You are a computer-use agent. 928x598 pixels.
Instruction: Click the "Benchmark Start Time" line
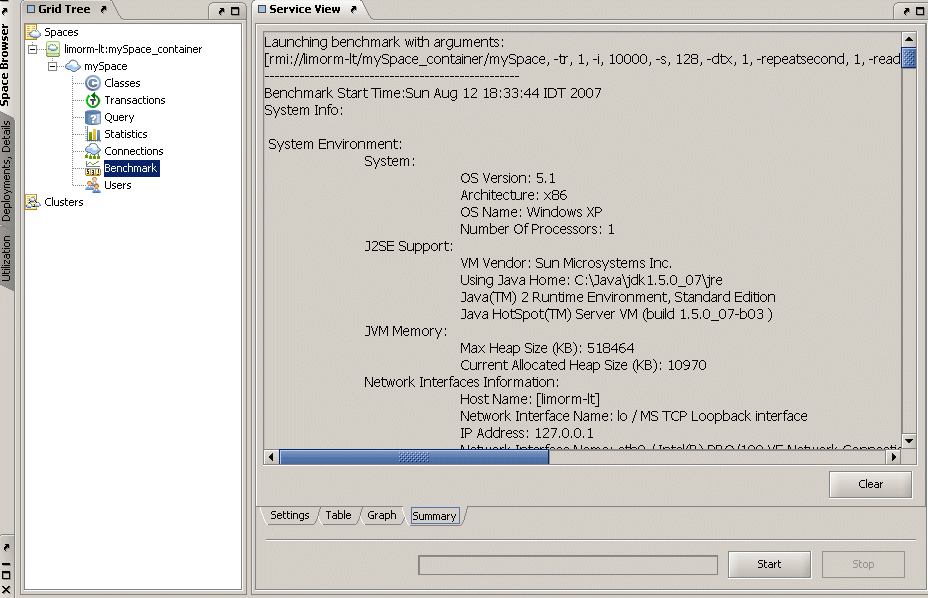click(x=433, y=93)
